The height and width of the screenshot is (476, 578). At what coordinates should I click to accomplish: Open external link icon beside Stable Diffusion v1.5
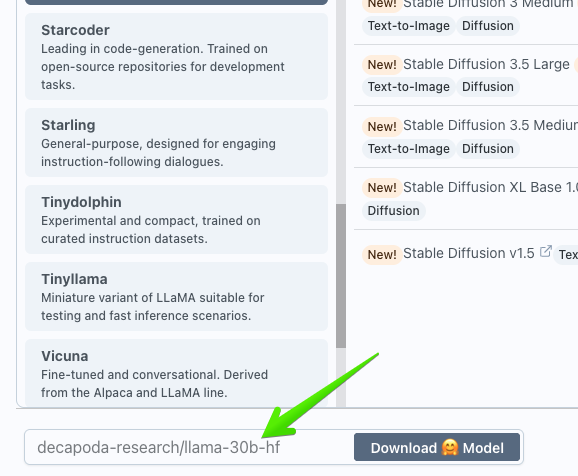[546, 251]
